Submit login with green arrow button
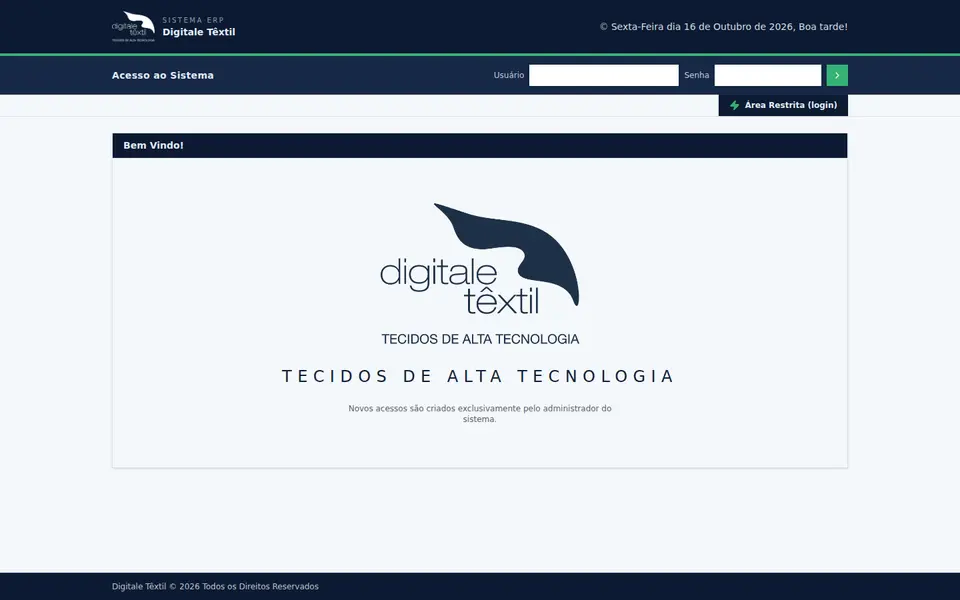The image size is (960, 600). click(837, 75)
